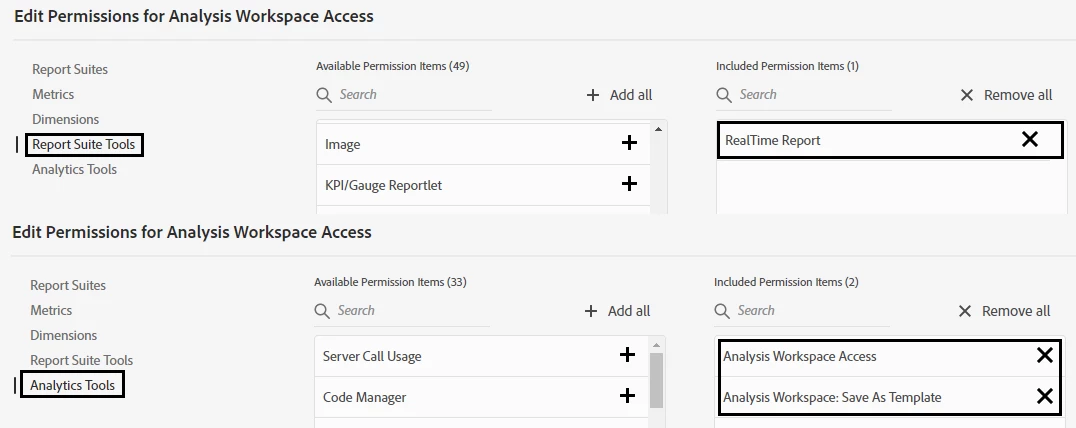Select the KPI/Gauge Reportlet row text
Screen dimensions: 1076x428
[384, 185]
